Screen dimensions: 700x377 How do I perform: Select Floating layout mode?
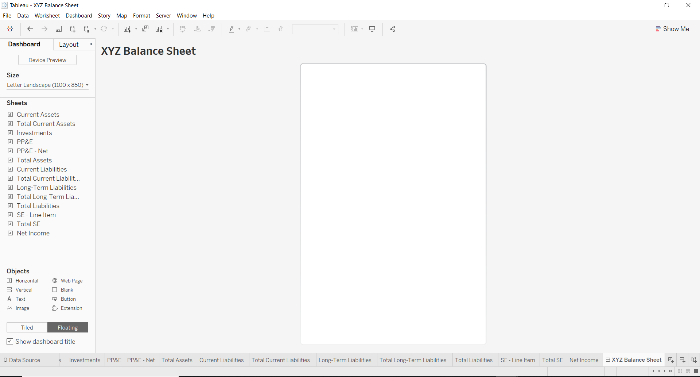click(67, 327)
